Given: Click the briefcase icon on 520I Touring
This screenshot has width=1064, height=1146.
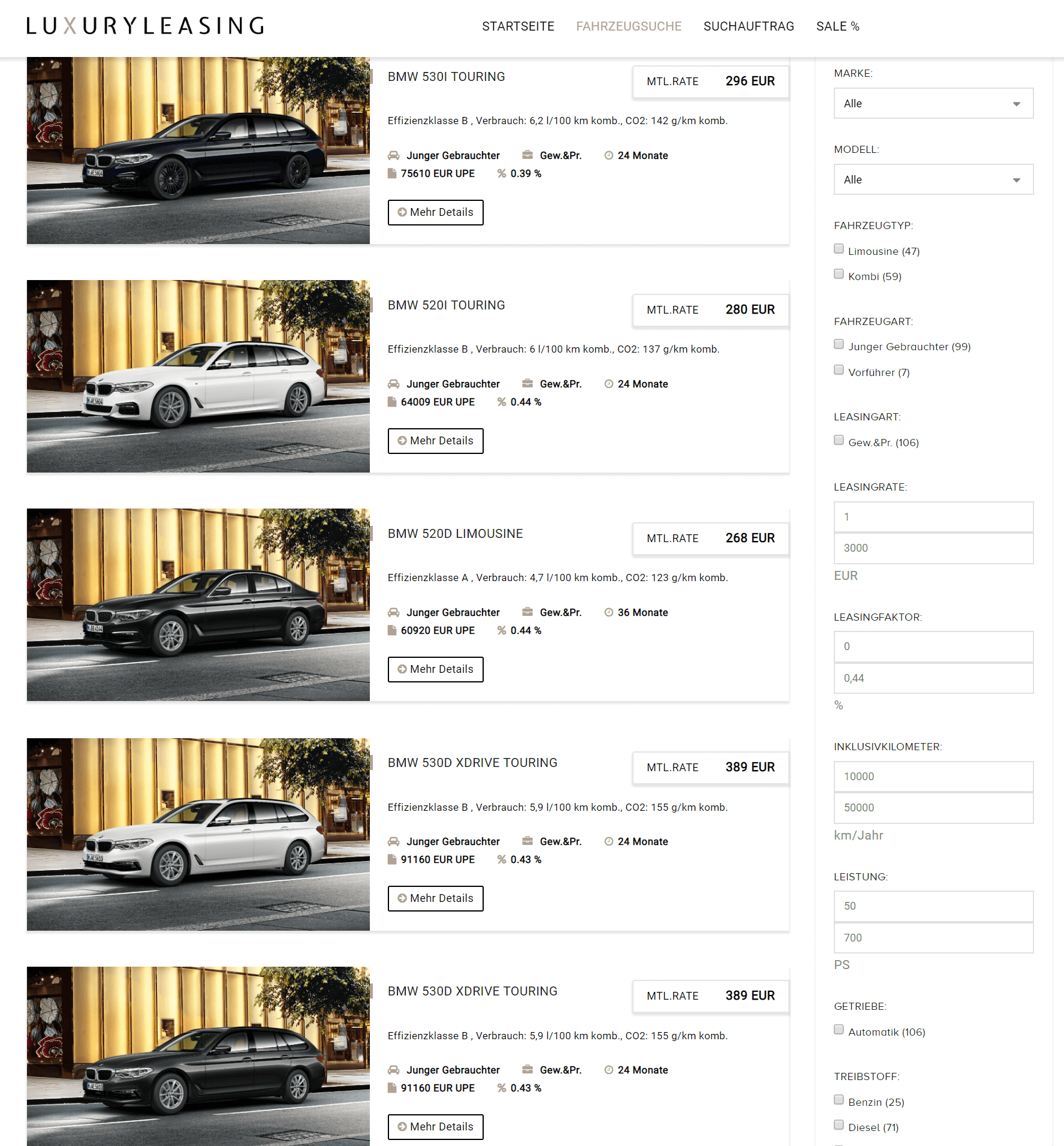Looking at the screenshot, I should coord(528,383).
